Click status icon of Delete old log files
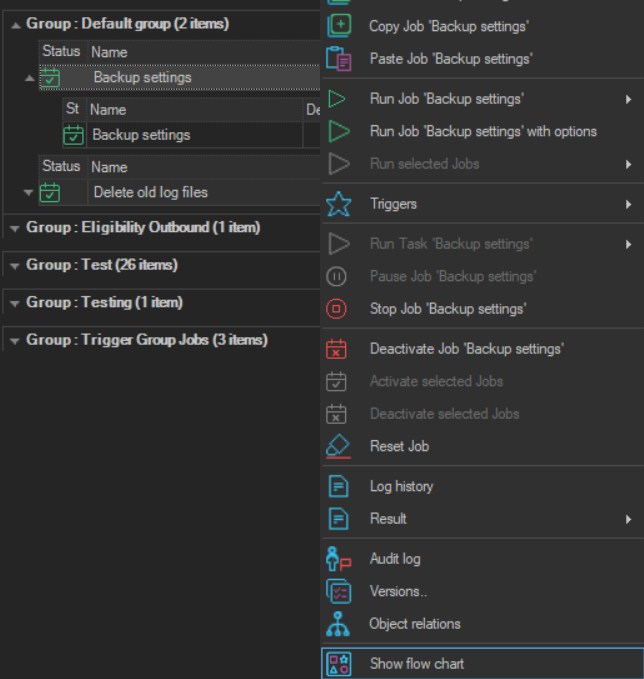 click(50, 192)
